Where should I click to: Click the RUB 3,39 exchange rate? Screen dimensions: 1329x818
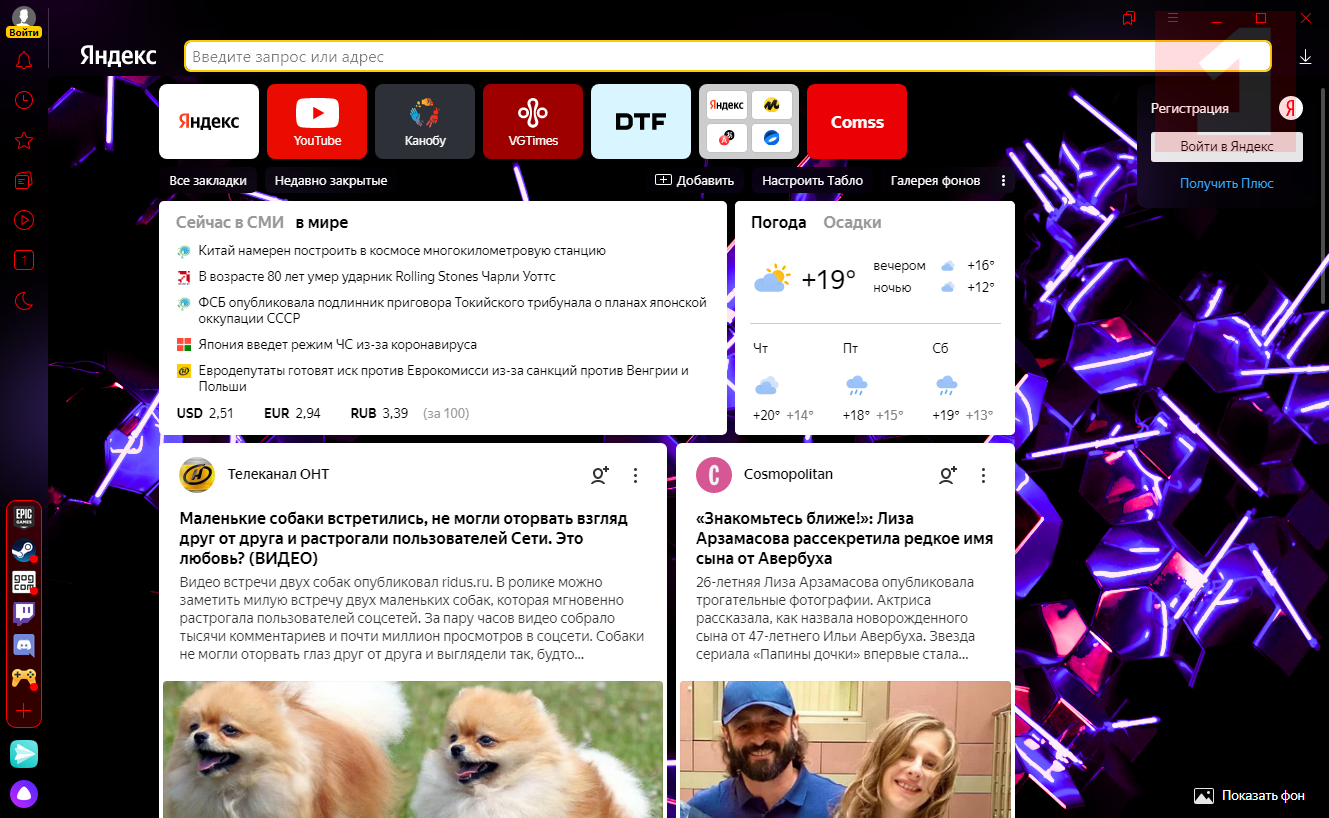(379, 413)
